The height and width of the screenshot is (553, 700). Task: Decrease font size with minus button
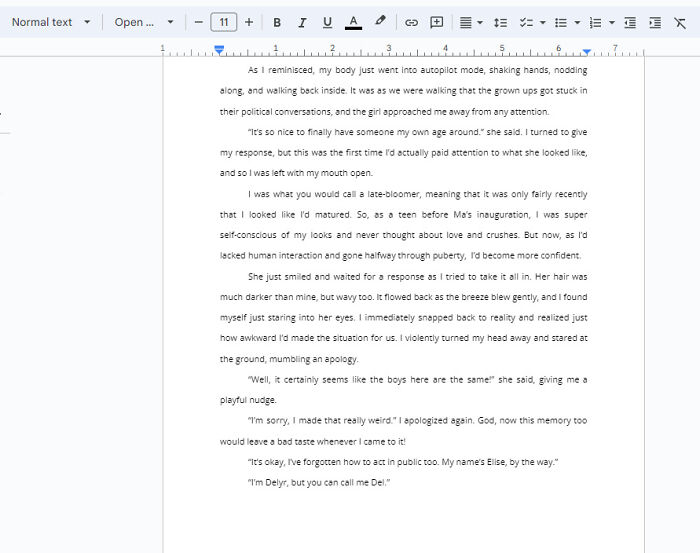(199, 22)
